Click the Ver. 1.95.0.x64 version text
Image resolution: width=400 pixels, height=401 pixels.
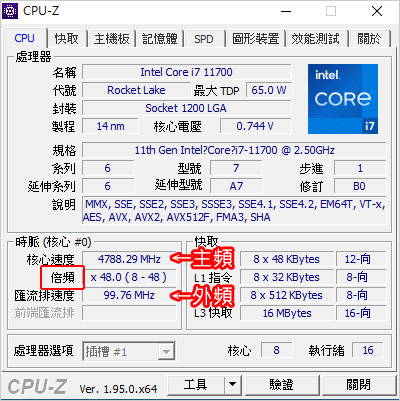click(x=118, y=389)
